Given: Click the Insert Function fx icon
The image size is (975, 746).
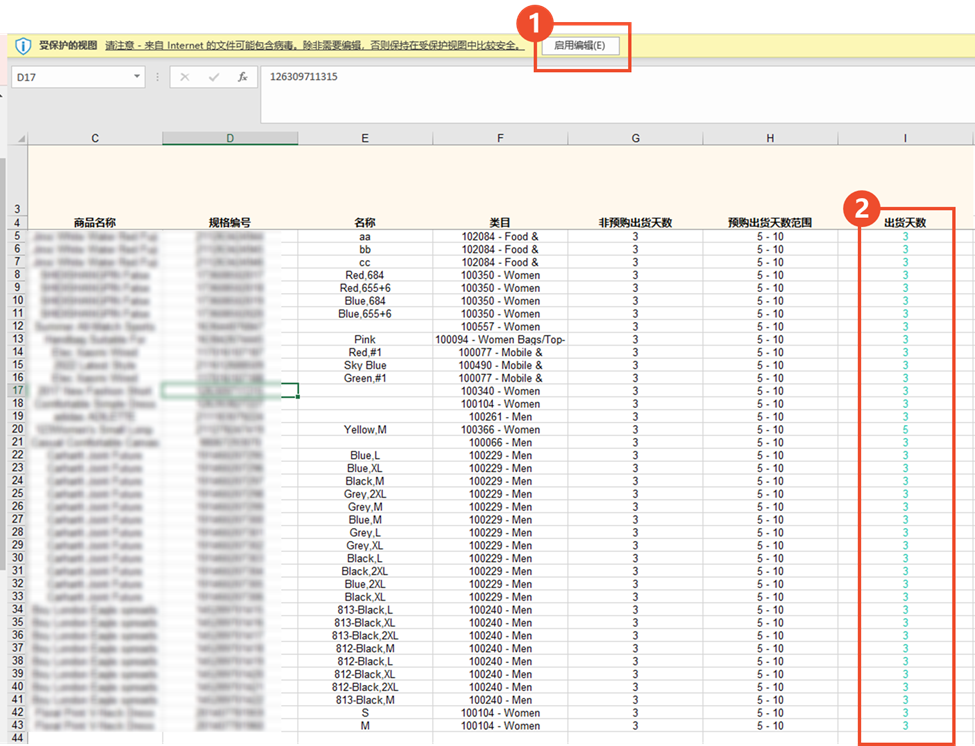Looking at the screenshot, I should click(242, 77).
